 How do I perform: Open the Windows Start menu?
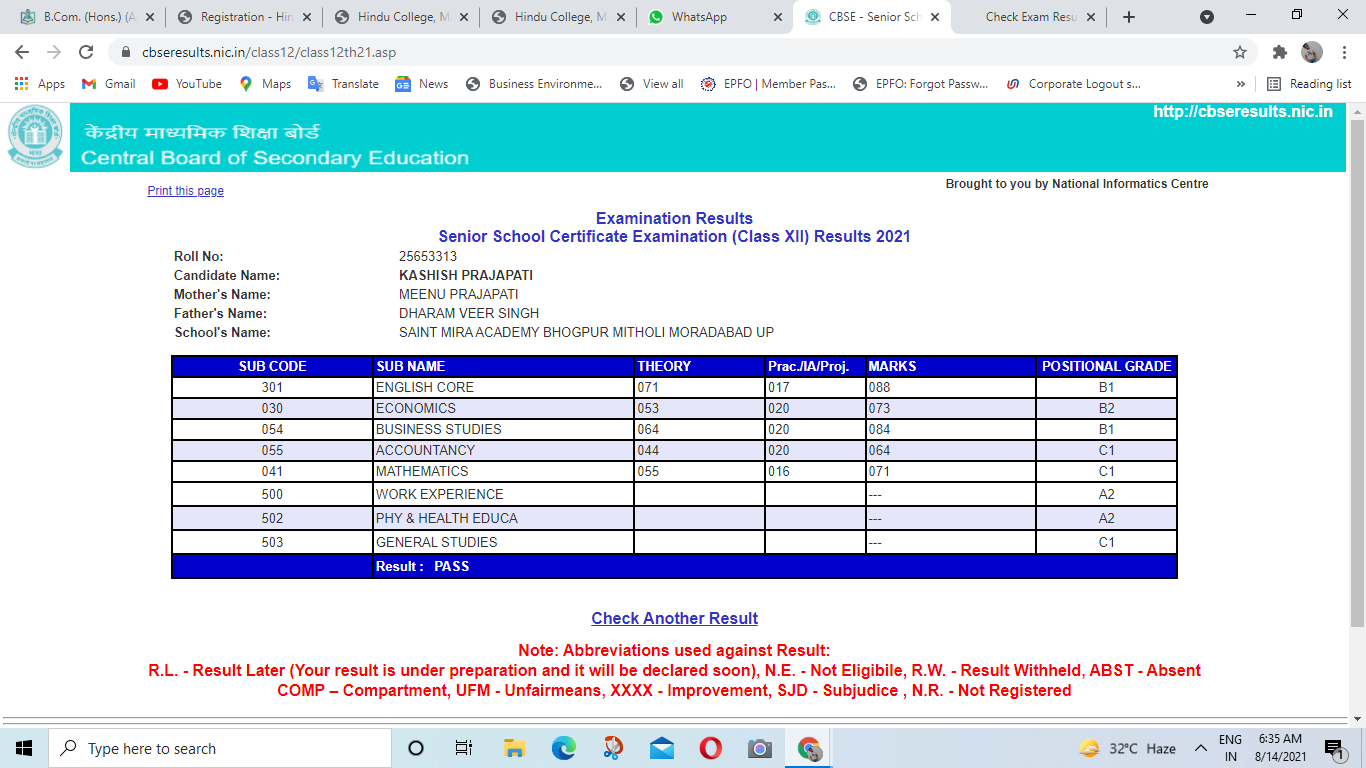tap(24, 748)
